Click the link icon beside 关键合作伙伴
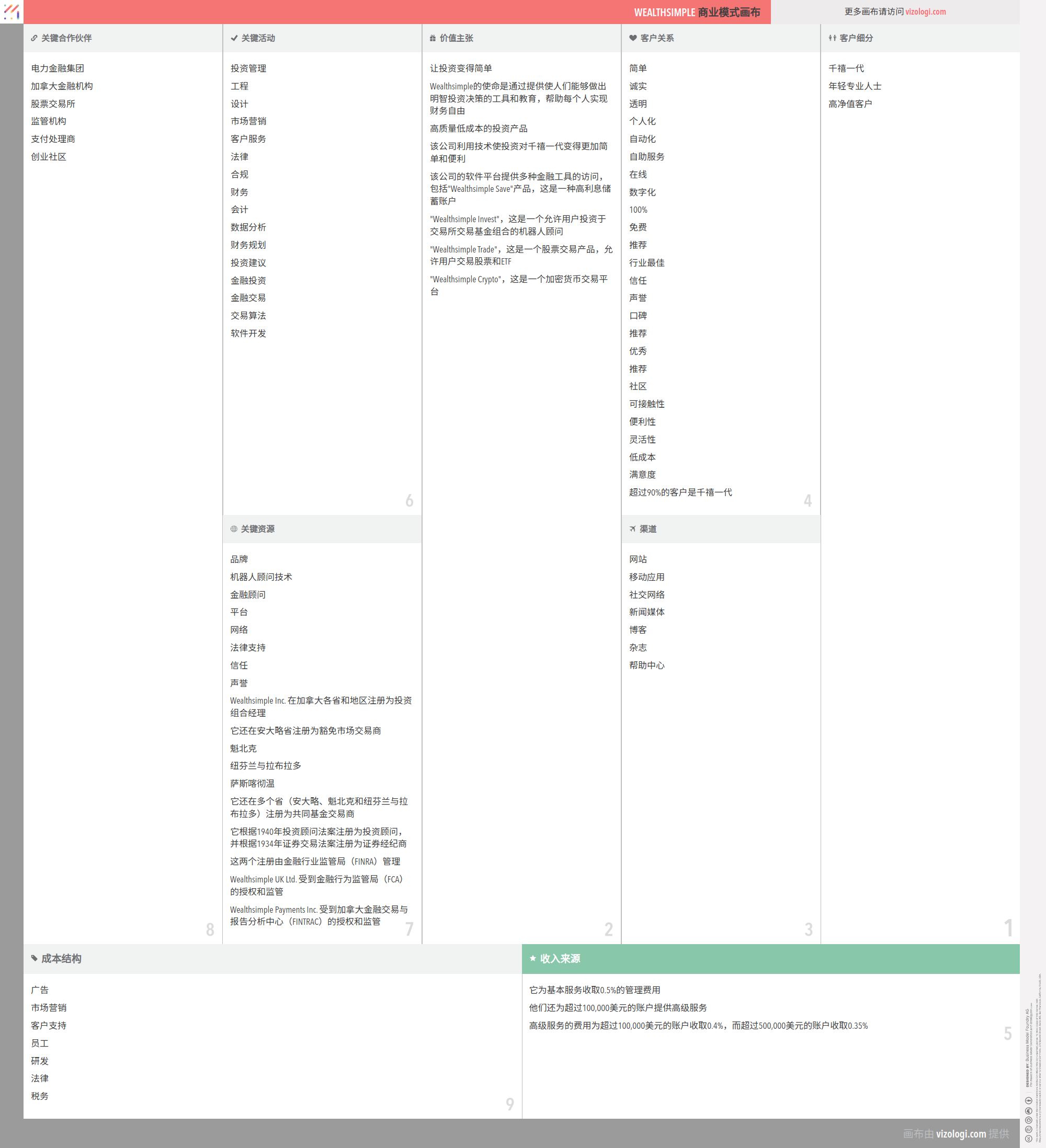 (x=34, y=38)
